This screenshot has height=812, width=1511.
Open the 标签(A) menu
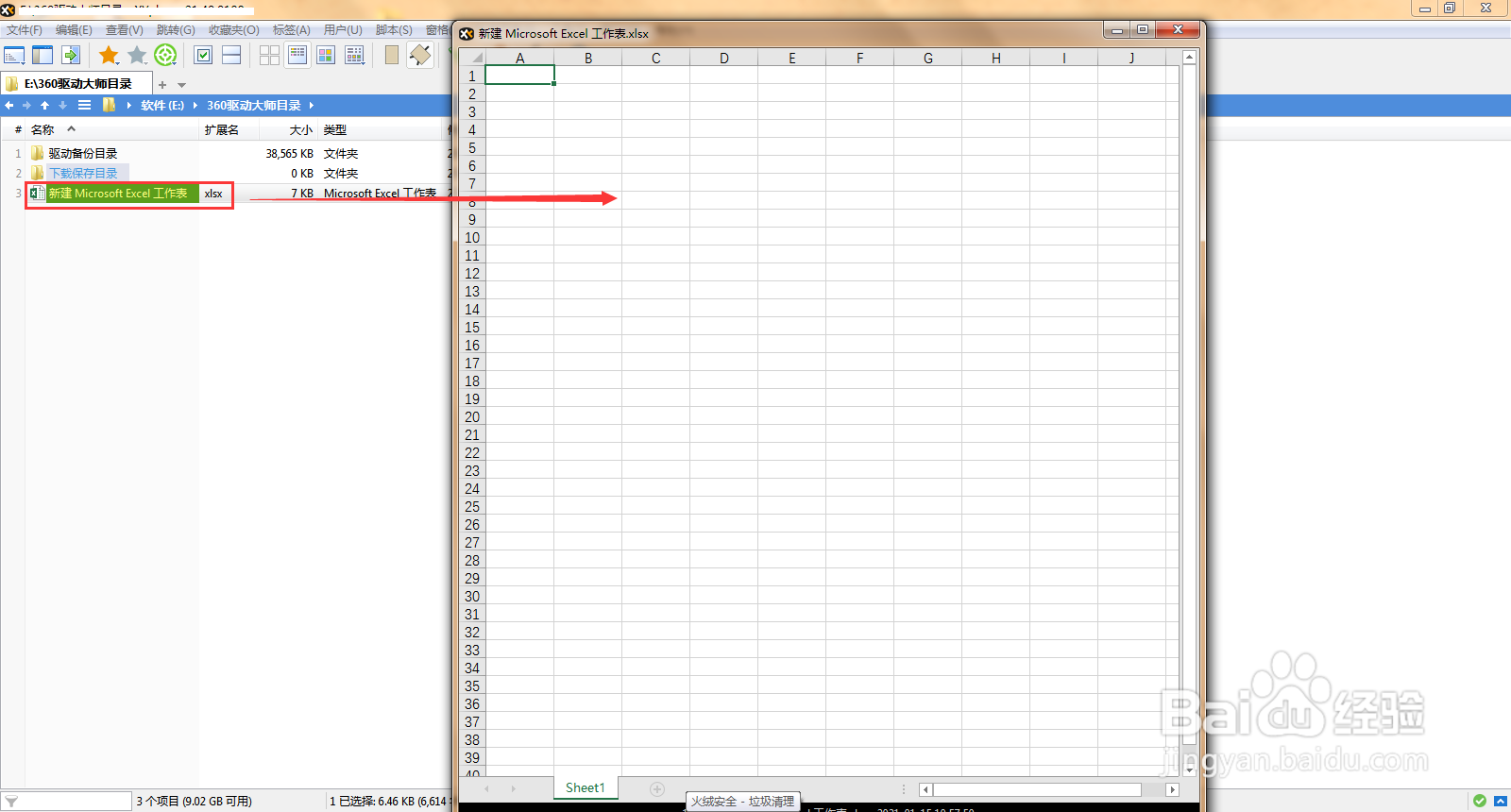[x=291, y=30]
